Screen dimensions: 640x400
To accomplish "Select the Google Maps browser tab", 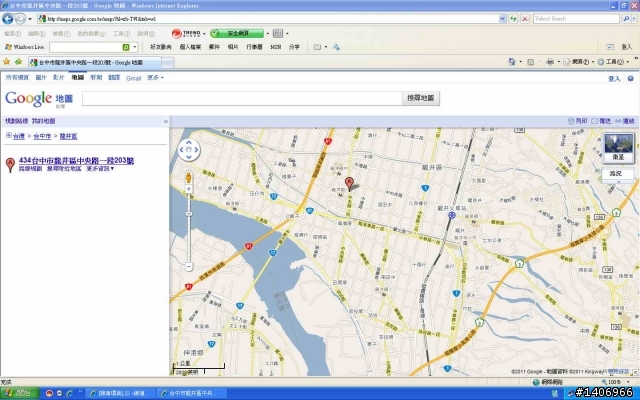I will click(x=95, y=62).
